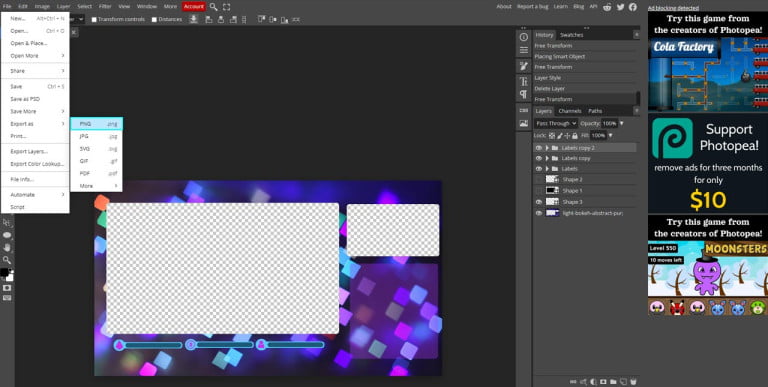Hide the Labels copy folder
Image resolution: width=768 pixels, height=387 pixels.
(539, 158)
